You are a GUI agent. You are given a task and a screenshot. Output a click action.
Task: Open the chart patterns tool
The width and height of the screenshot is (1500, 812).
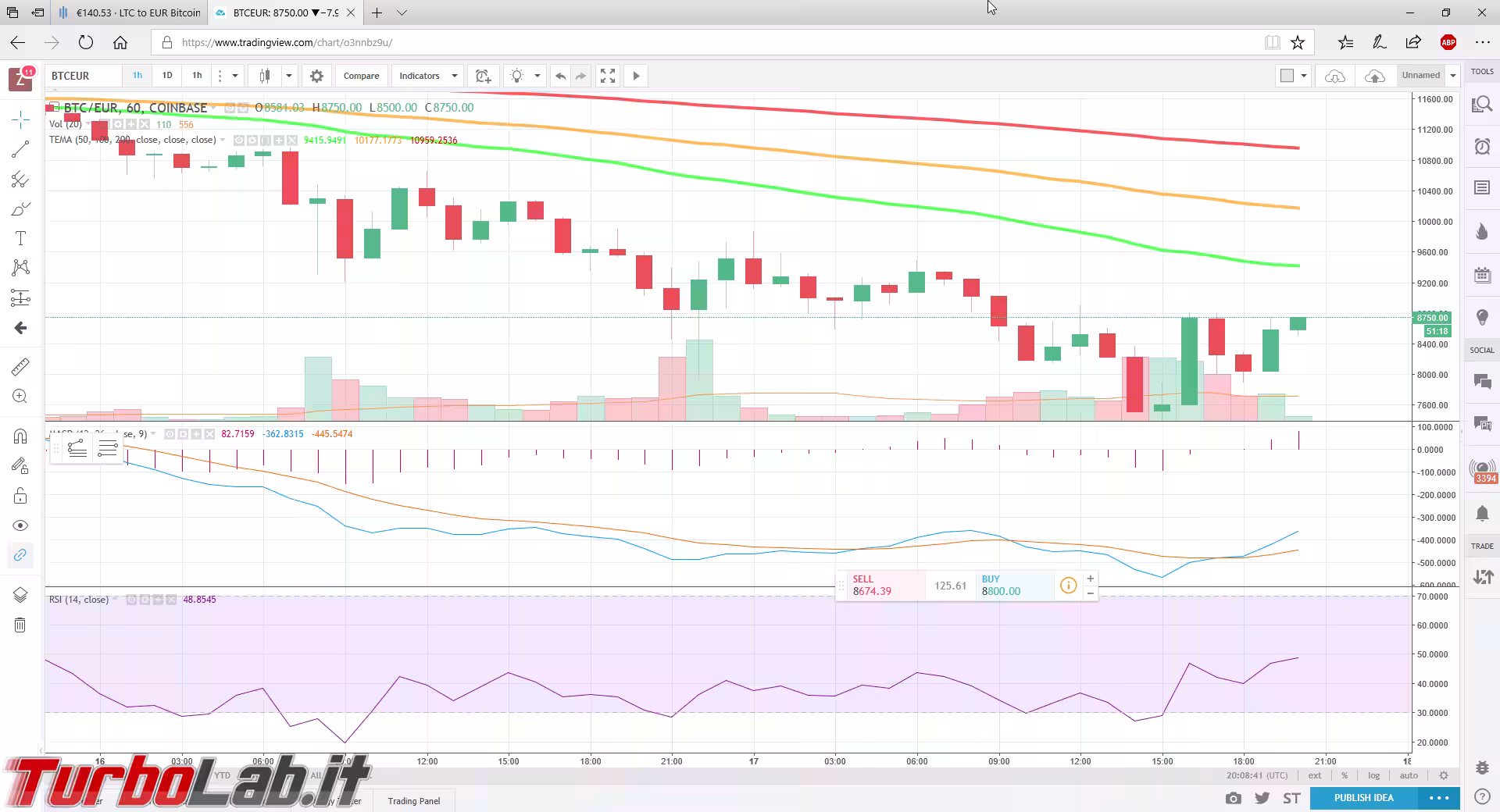(20, 268)
